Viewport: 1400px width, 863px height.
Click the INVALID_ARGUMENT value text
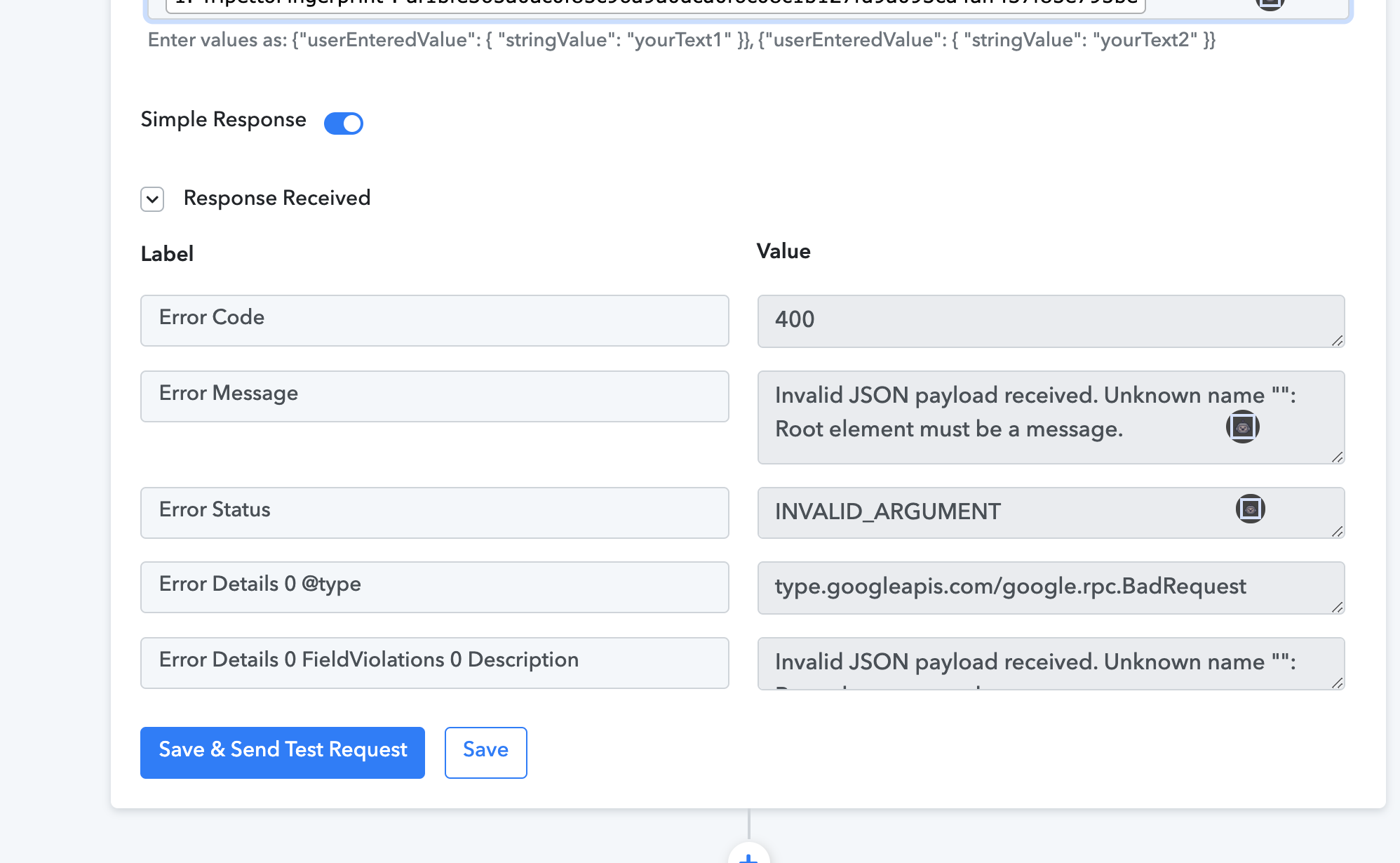pyautogui.click(x=887, y=511)
